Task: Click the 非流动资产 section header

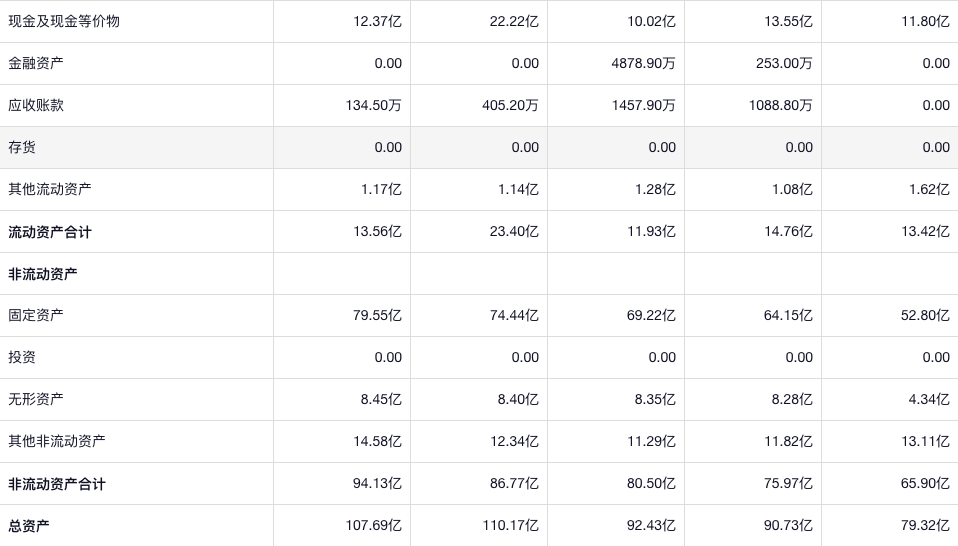Action: [x=43, y=274]
